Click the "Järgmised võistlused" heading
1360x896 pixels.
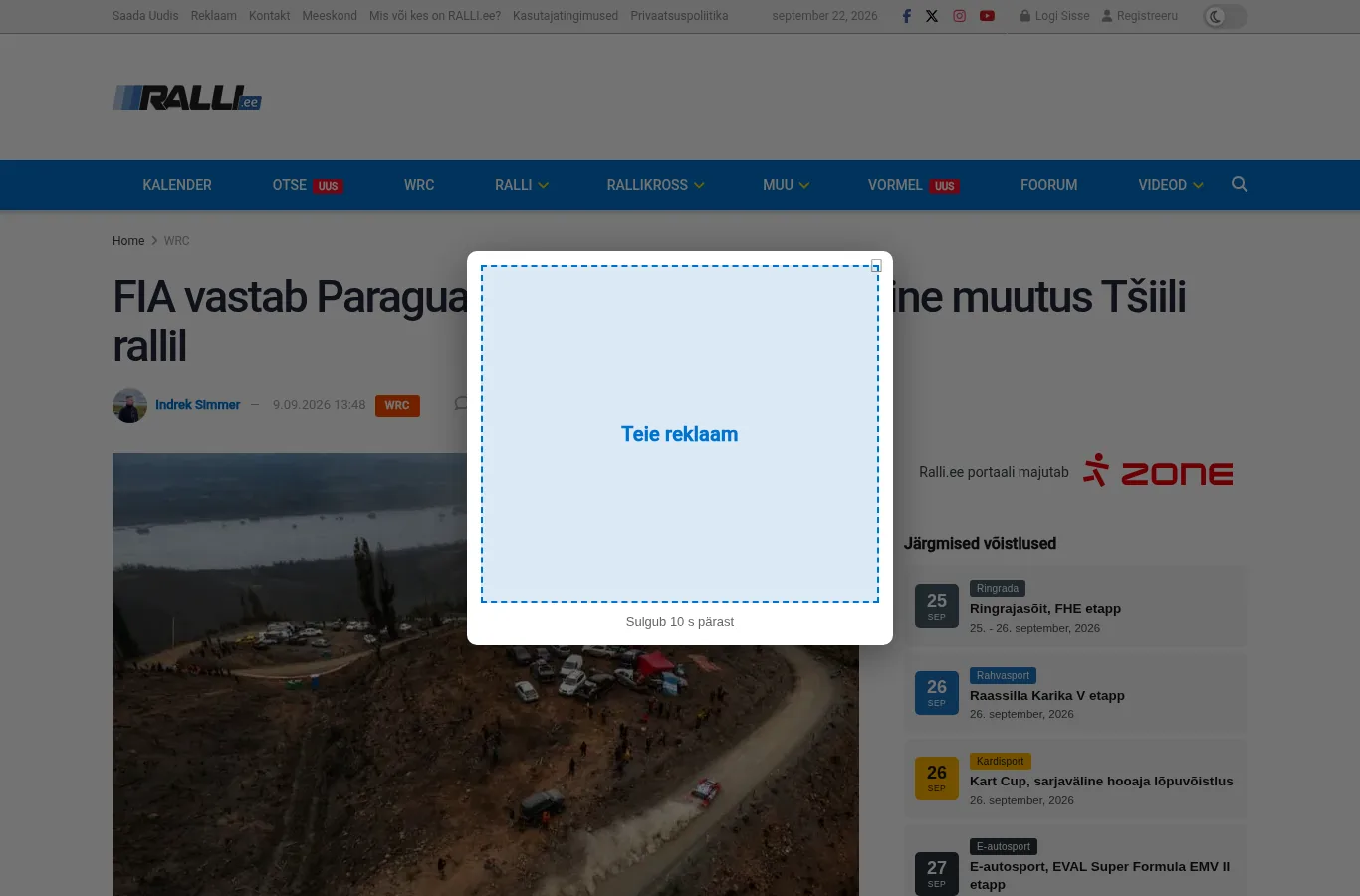pos(980,543)
